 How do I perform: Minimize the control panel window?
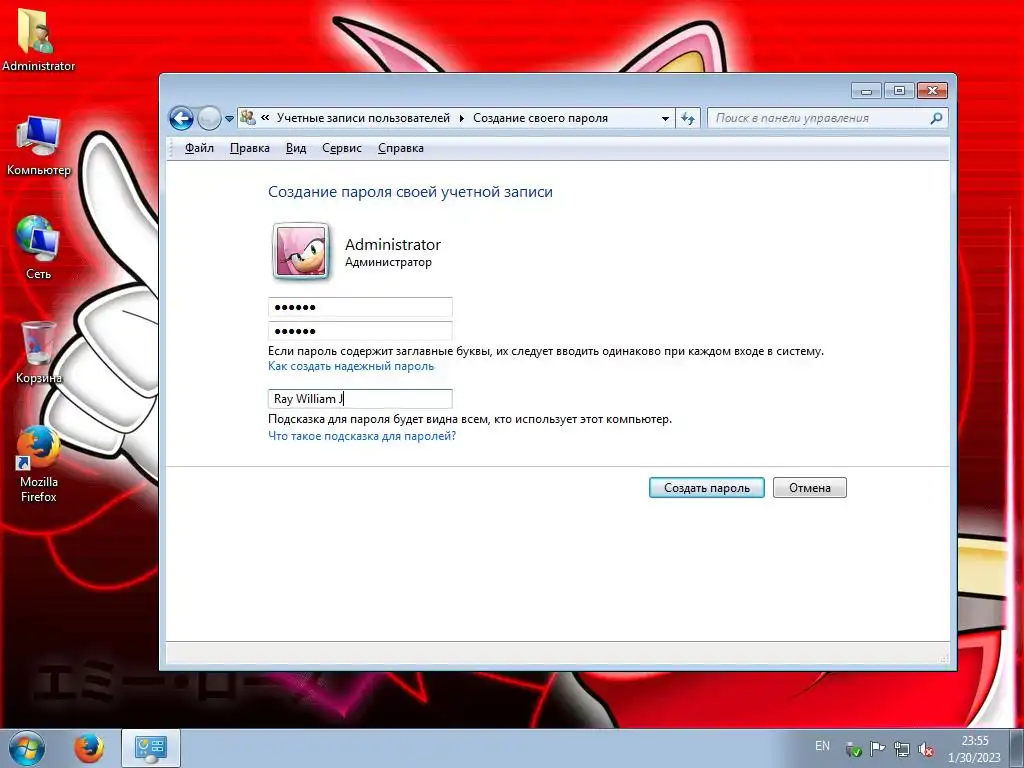point(867,90)
